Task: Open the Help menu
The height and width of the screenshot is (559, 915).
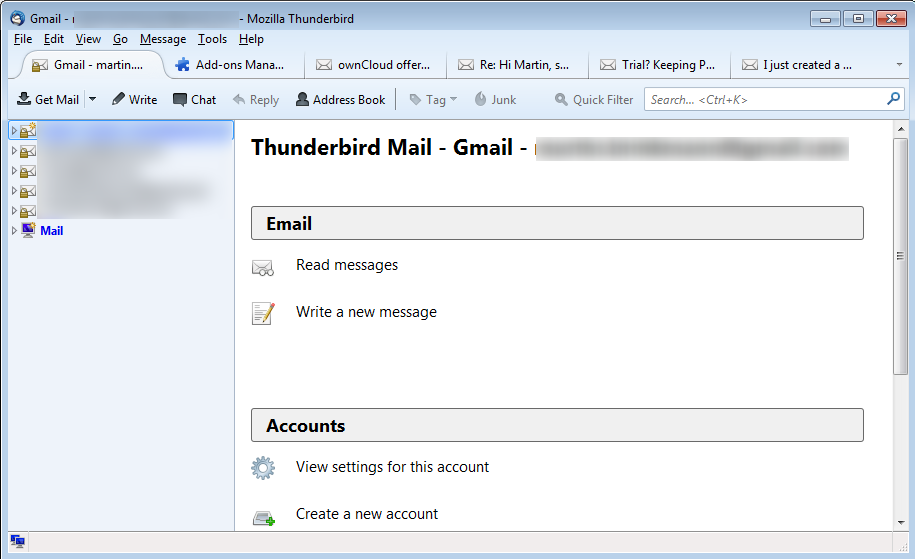Action: pyautogui.click(x=251, y=39)
